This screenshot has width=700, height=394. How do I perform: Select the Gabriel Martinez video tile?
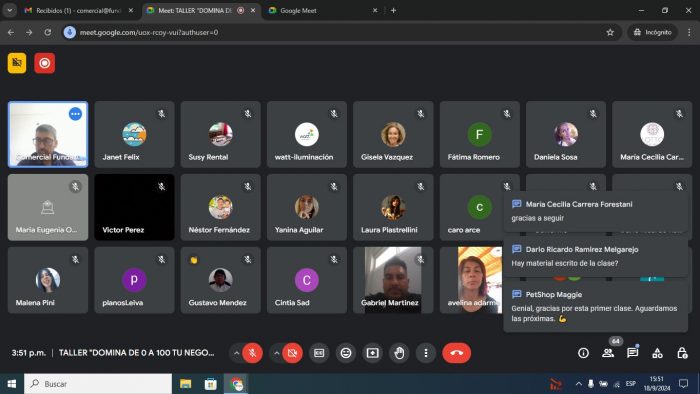click(x=393, y=280)
